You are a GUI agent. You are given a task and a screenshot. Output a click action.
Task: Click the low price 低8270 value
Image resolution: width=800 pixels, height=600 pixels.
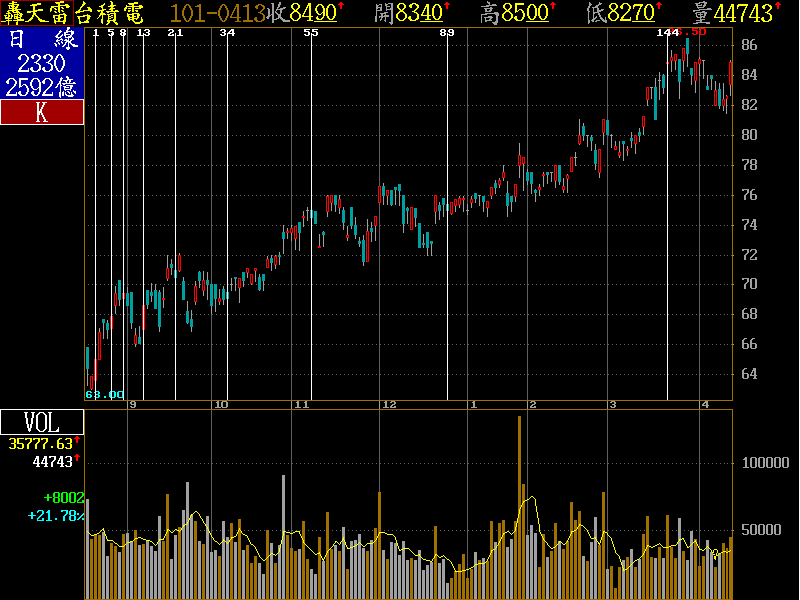pyautogui.click(x=625, y=13)
